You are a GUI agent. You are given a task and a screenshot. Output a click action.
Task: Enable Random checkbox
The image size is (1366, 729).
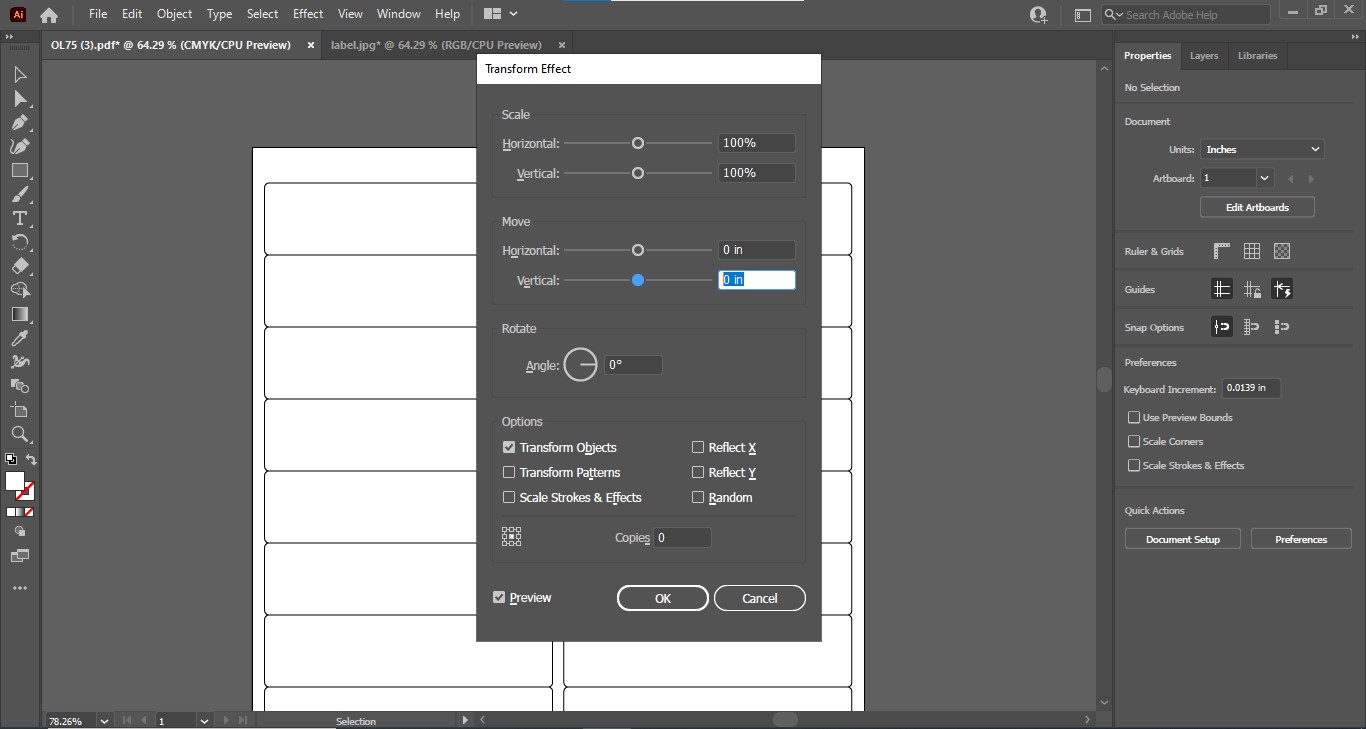pos(698,497)
